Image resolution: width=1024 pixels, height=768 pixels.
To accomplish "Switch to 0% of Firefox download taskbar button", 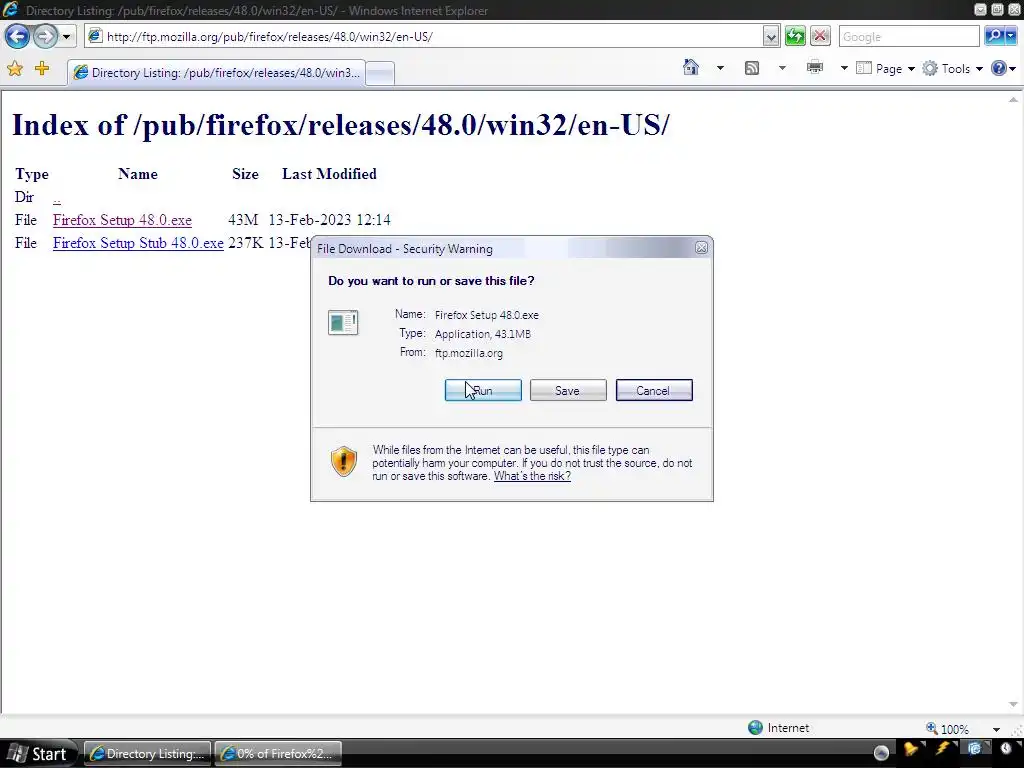I will pyautogui.click(x=278, y=754).
